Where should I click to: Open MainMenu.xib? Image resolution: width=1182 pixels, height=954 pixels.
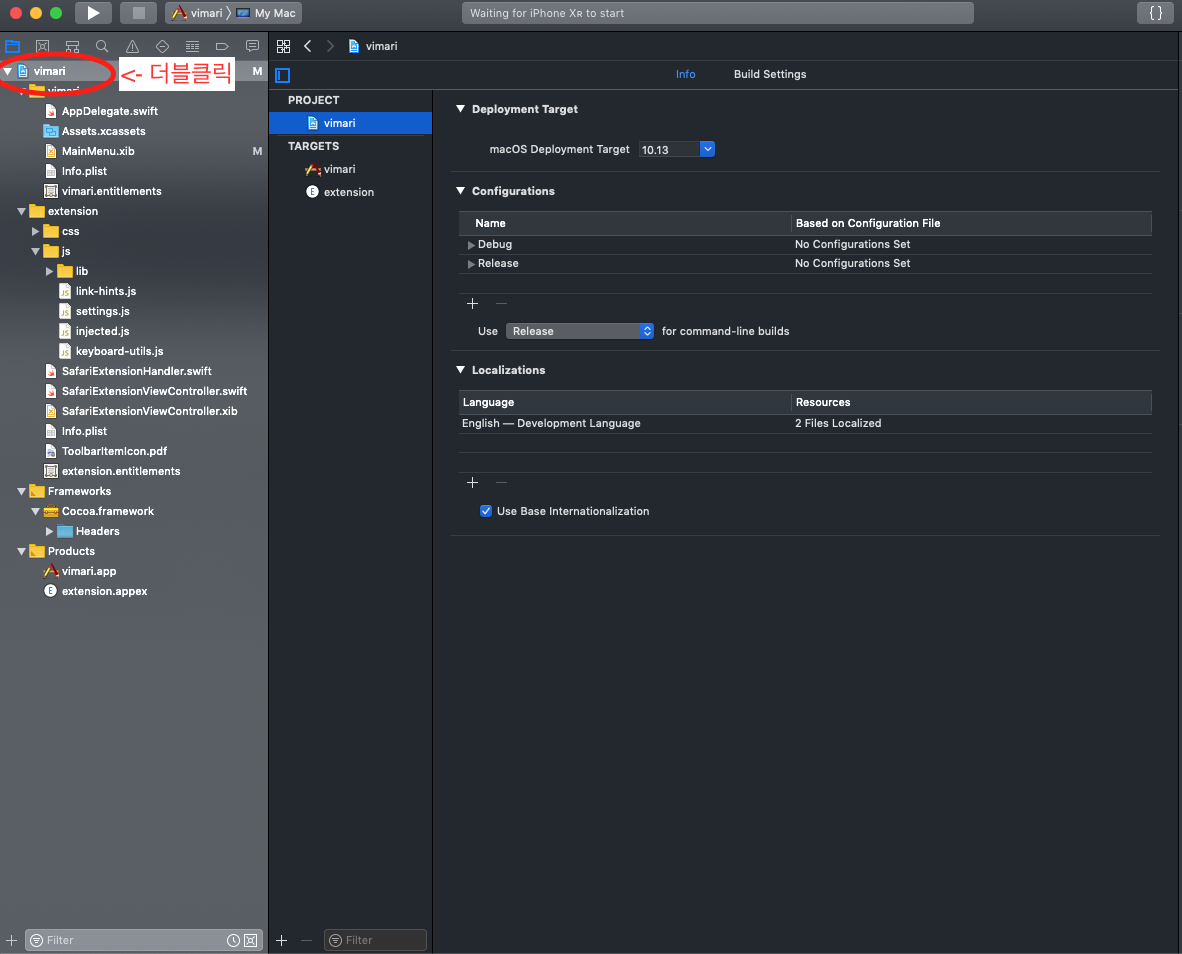coord(98,151)
